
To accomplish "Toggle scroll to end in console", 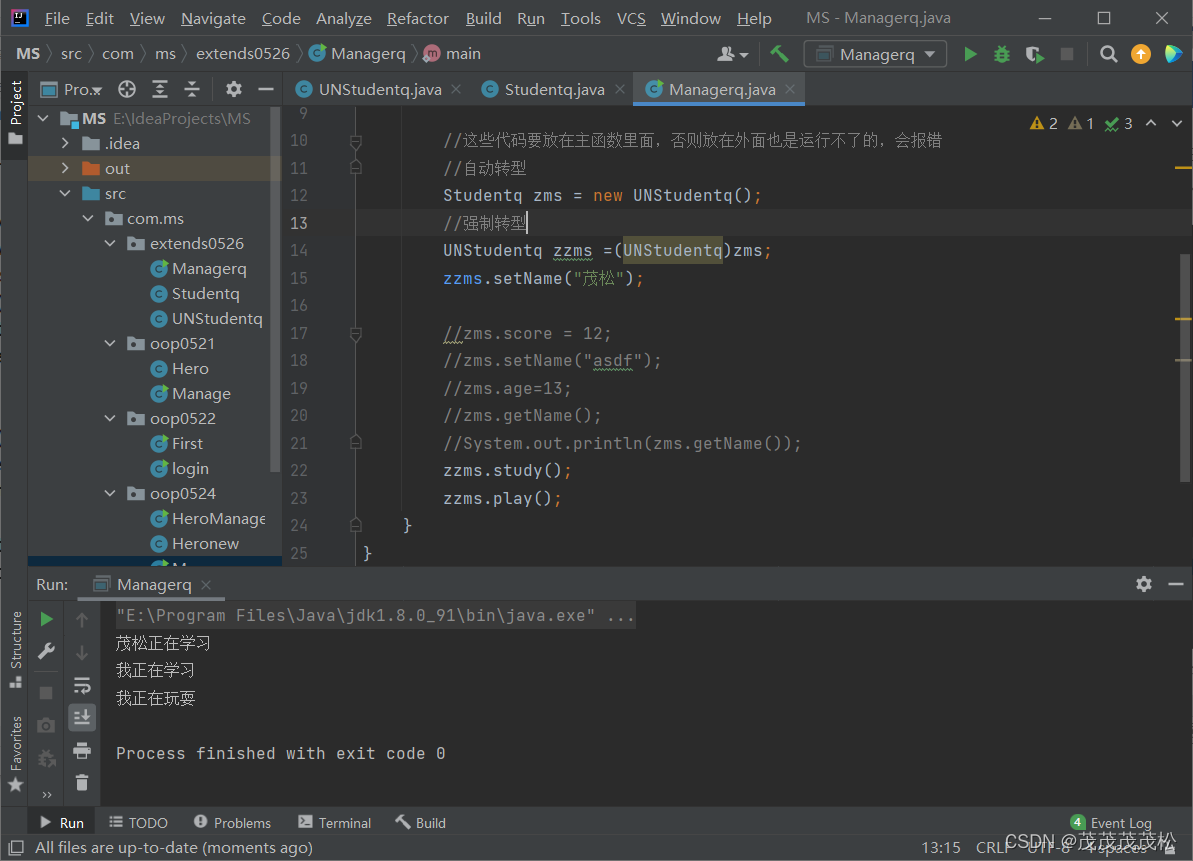I will tap(81, 717).
